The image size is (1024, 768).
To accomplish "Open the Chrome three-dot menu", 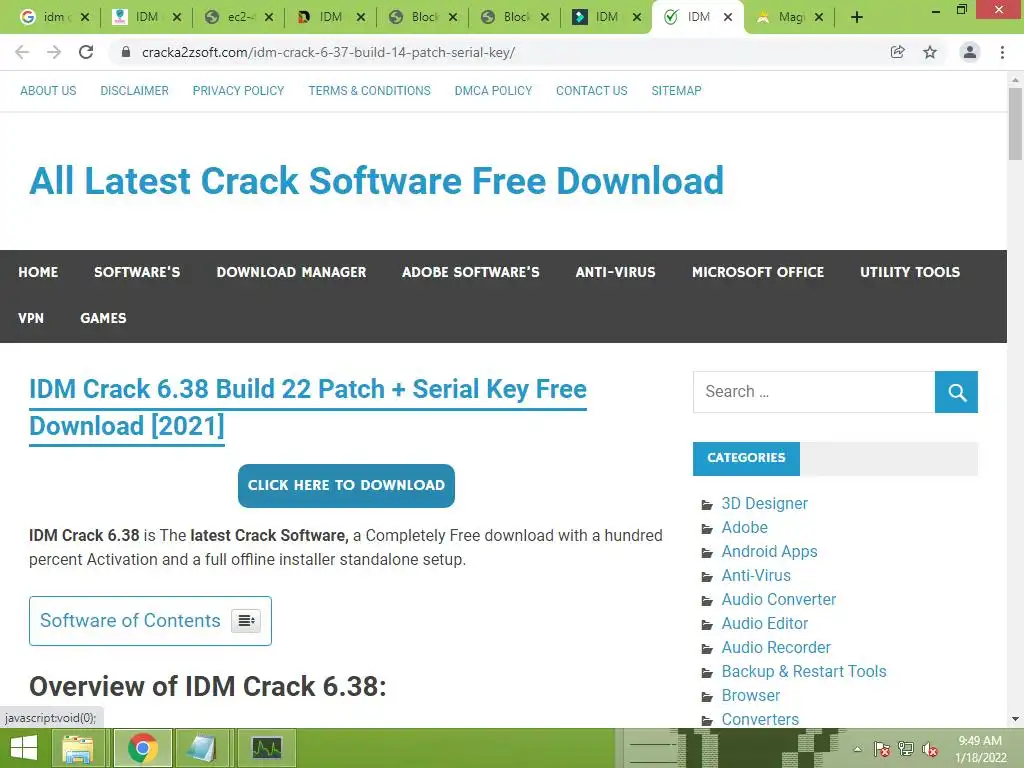I will [1002, 52].
